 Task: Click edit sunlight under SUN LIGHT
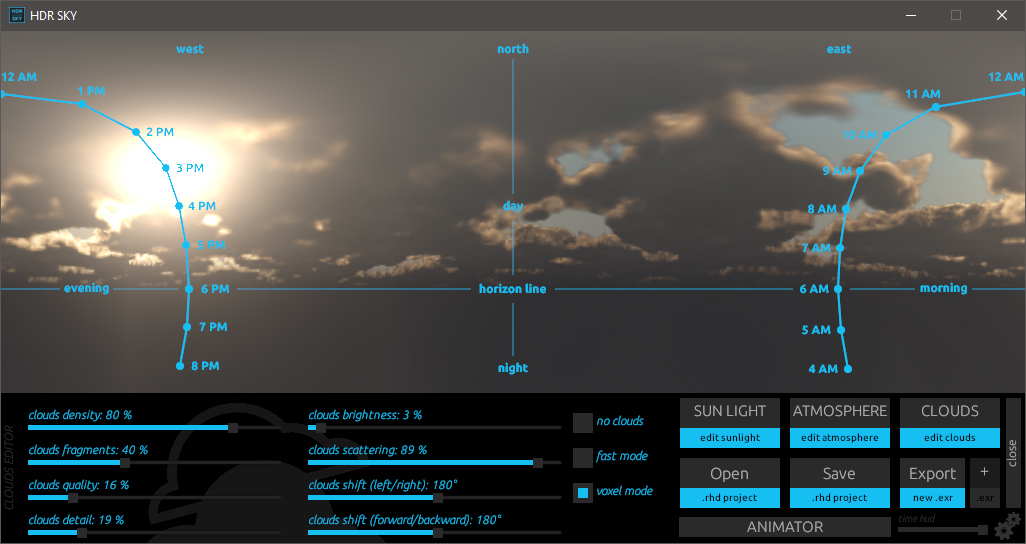730,438
